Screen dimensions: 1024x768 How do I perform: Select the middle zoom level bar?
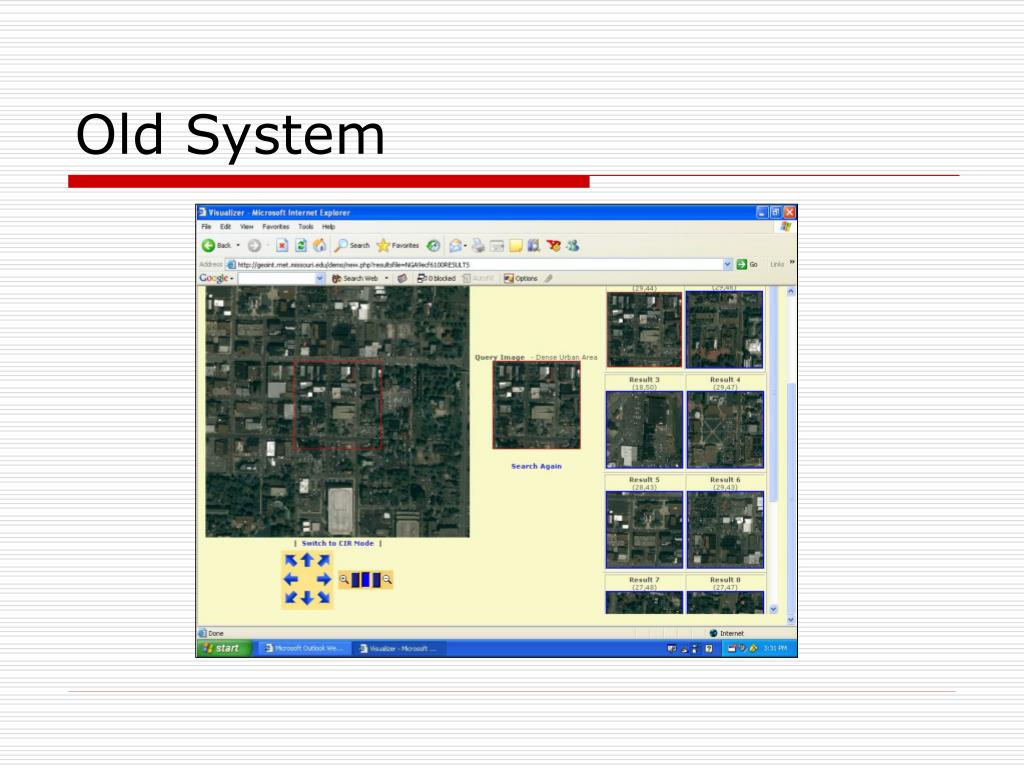(x=366, y=579)
